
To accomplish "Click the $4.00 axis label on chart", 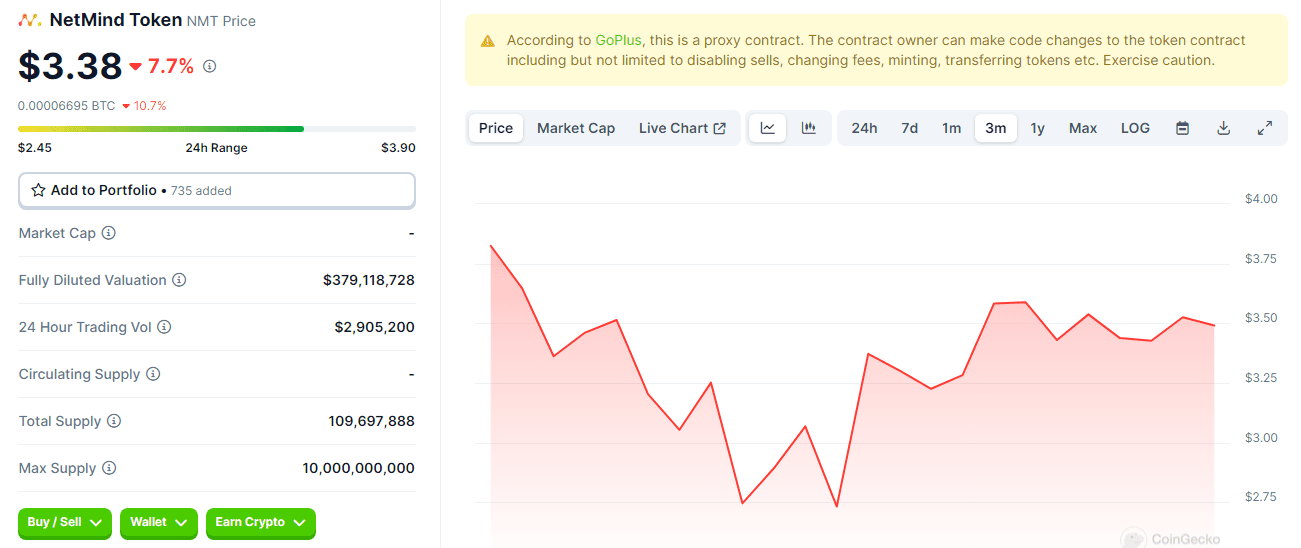I will [1261, 199].
